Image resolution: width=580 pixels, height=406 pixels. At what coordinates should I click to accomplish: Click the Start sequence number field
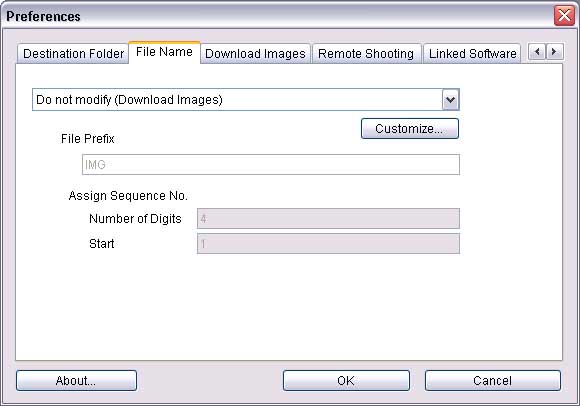coord(328,243)
